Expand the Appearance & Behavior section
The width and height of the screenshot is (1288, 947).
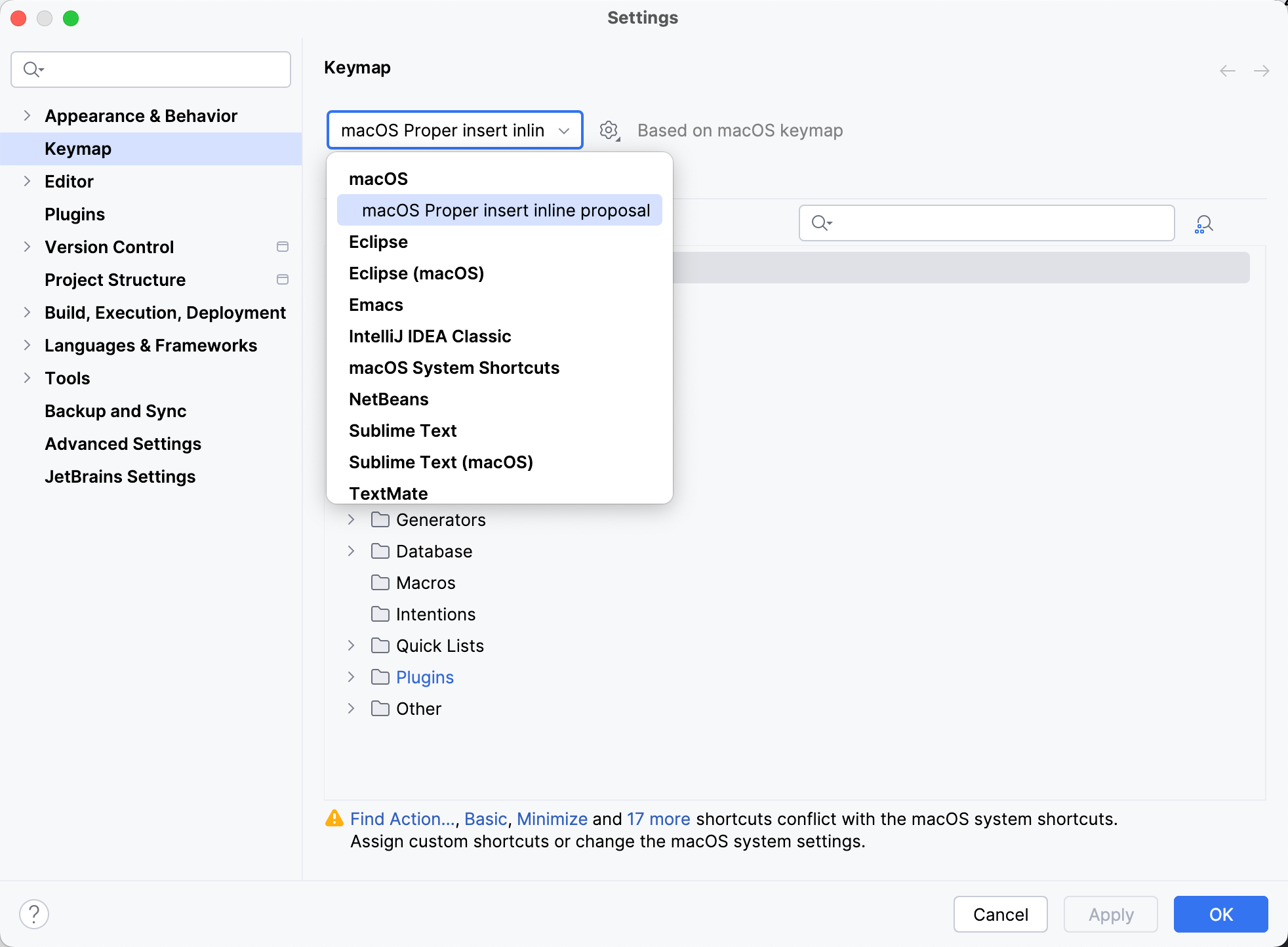[x=26, y=115]
